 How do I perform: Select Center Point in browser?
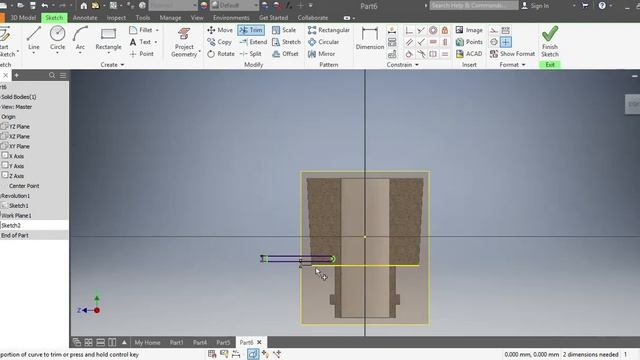[x=24, y=186]
